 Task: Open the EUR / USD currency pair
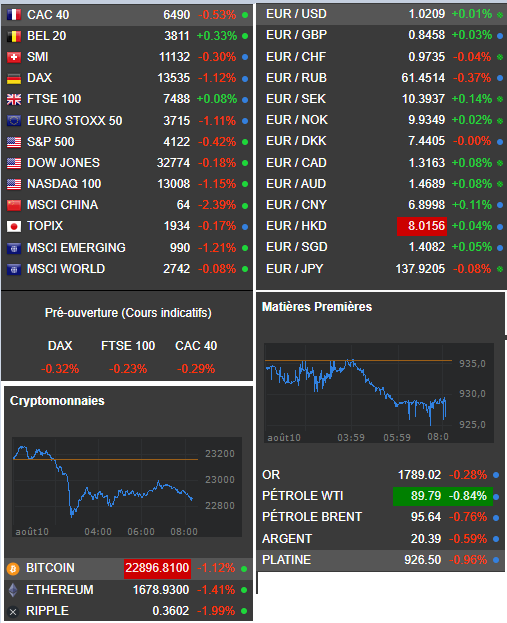[x=296, y=14]
